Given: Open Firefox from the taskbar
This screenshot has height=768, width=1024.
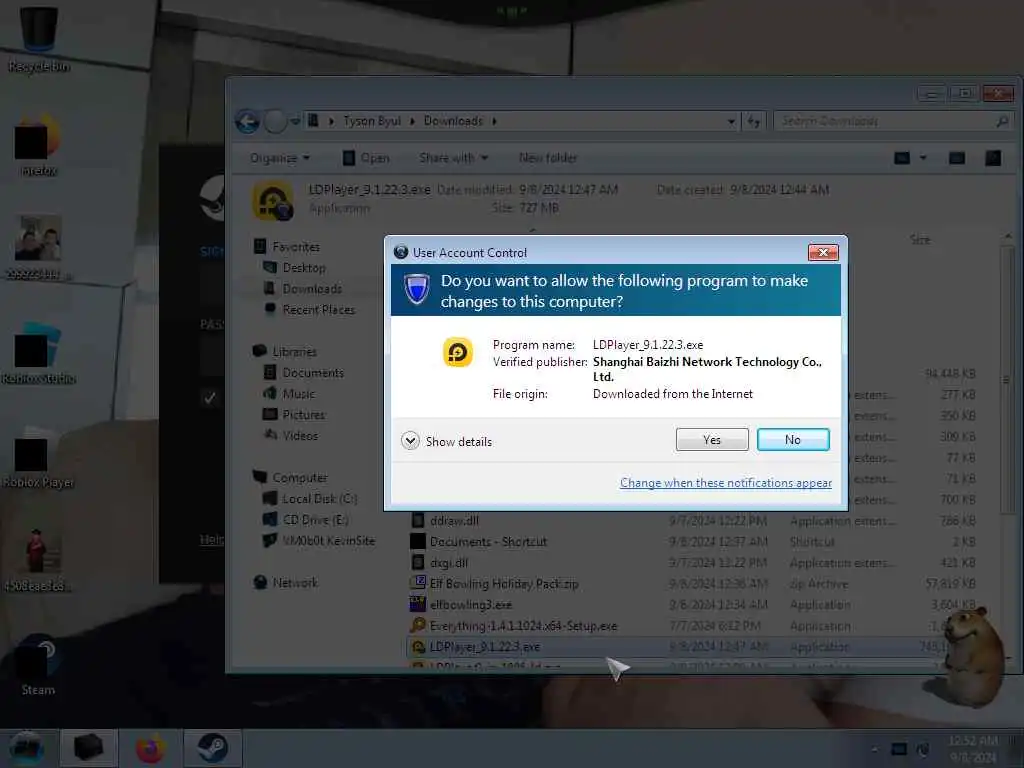Looking at the screenshot, I should [150, 748].
